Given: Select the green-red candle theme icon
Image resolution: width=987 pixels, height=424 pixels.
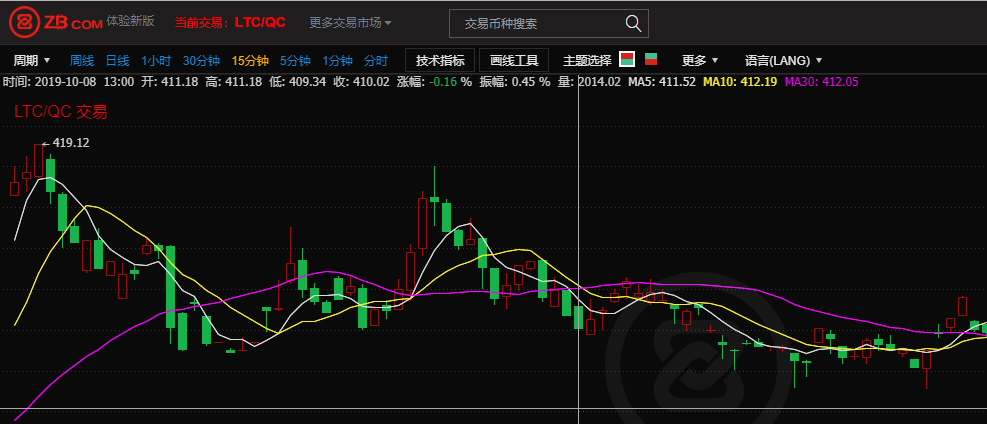Looking at the screenshot, I should pos(651,60).
